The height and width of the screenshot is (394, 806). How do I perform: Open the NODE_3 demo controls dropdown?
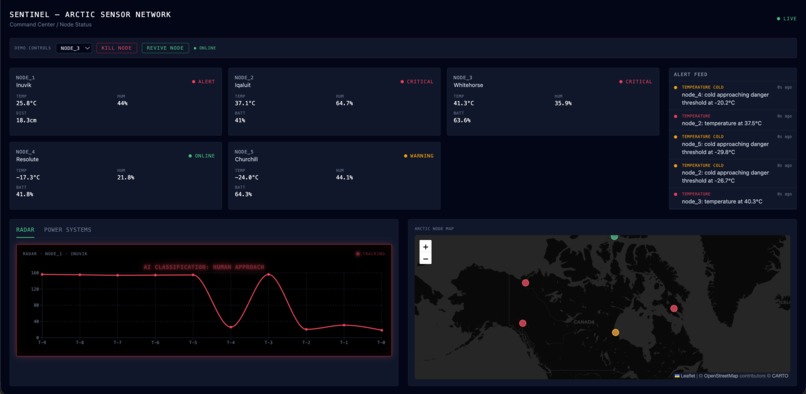tap(74, 48)
